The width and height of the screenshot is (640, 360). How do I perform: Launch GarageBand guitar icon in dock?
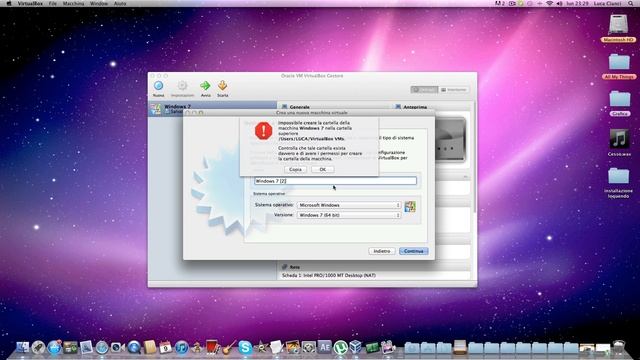pos(229,347)
